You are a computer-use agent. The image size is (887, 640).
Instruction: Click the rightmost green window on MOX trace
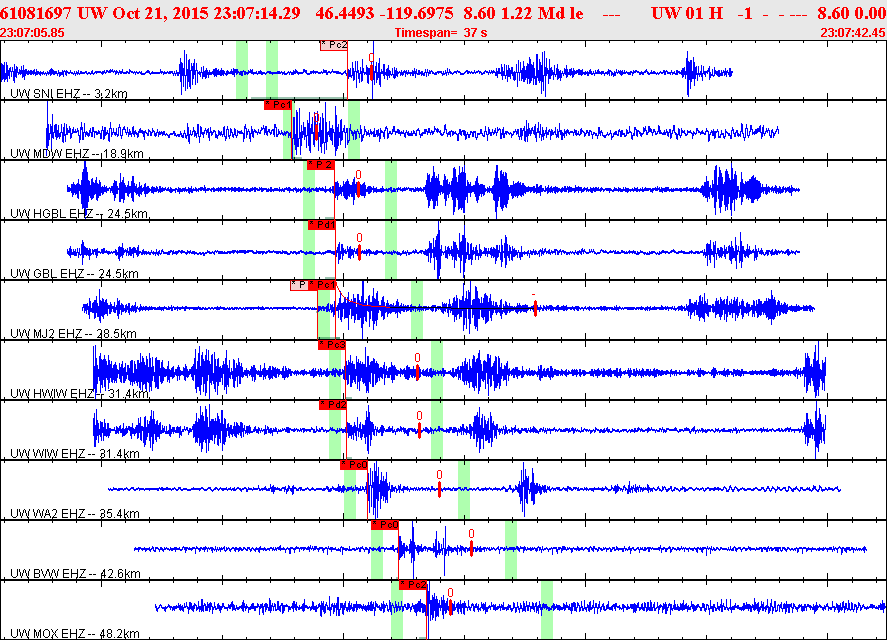coord(547,609)
